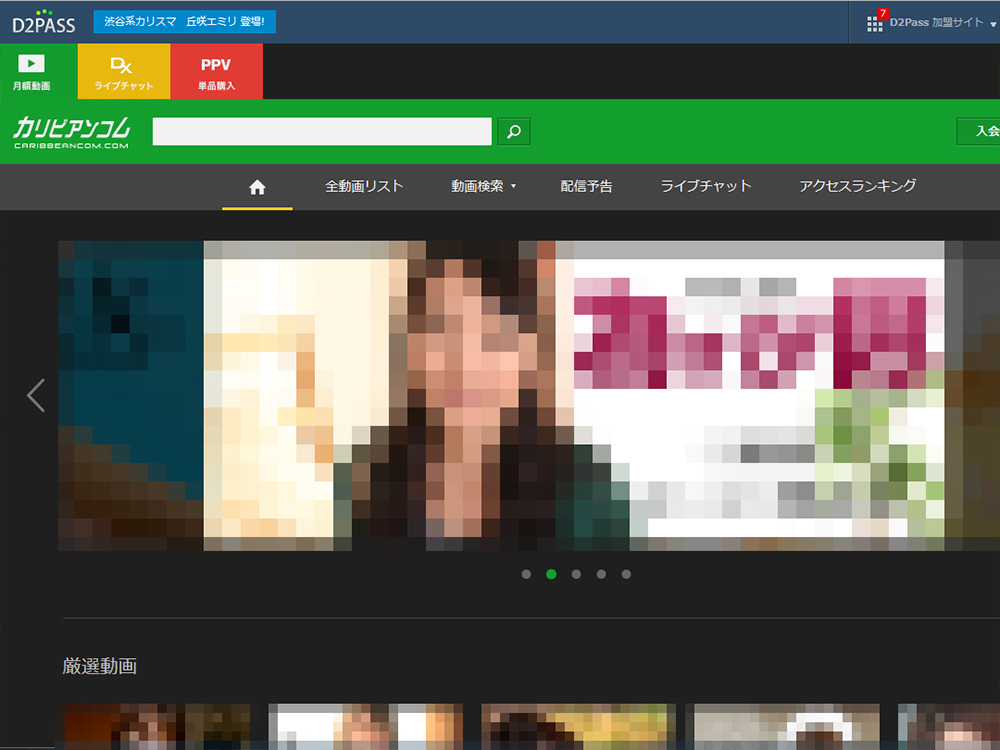The image size is (1000, 750).
Task: Select the third carousel dot
Action: [x=576, y=574]
